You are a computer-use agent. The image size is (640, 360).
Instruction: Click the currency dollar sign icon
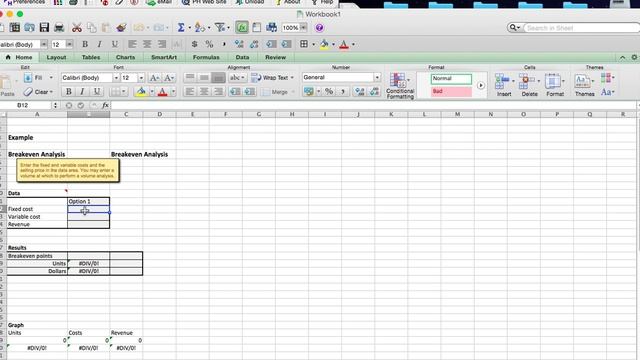tap(194, 44)
